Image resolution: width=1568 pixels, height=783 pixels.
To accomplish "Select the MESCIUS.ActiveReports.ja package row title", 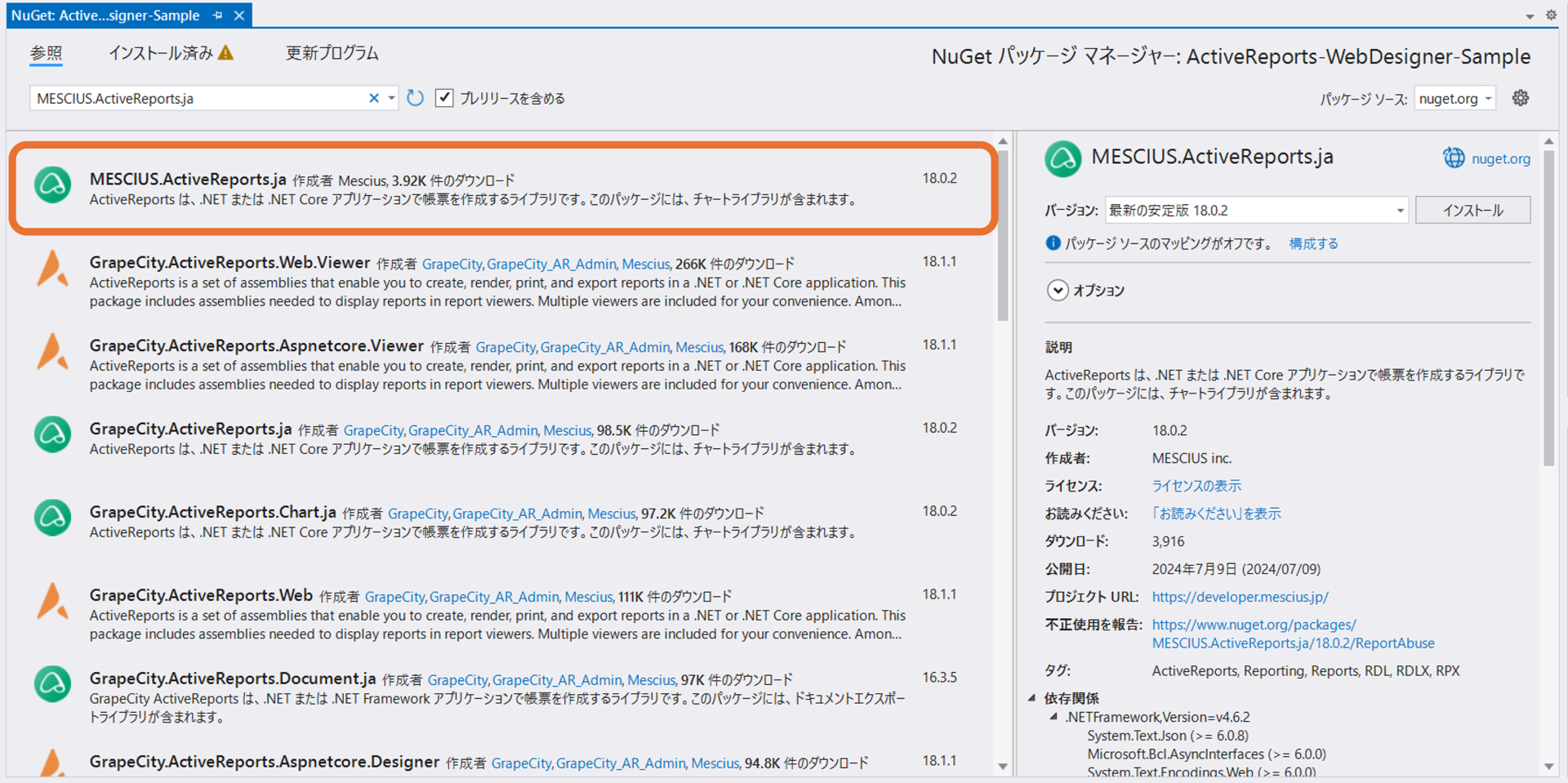I will (x=188, y=179).
